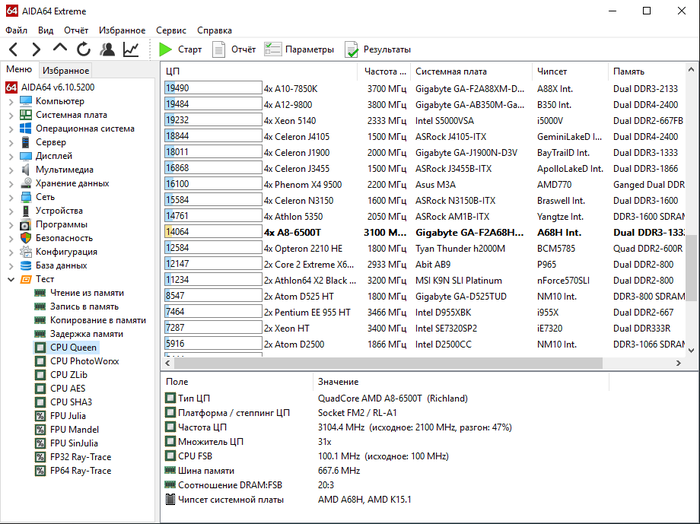
Task: Open the Справка menu
Action: 214,30
